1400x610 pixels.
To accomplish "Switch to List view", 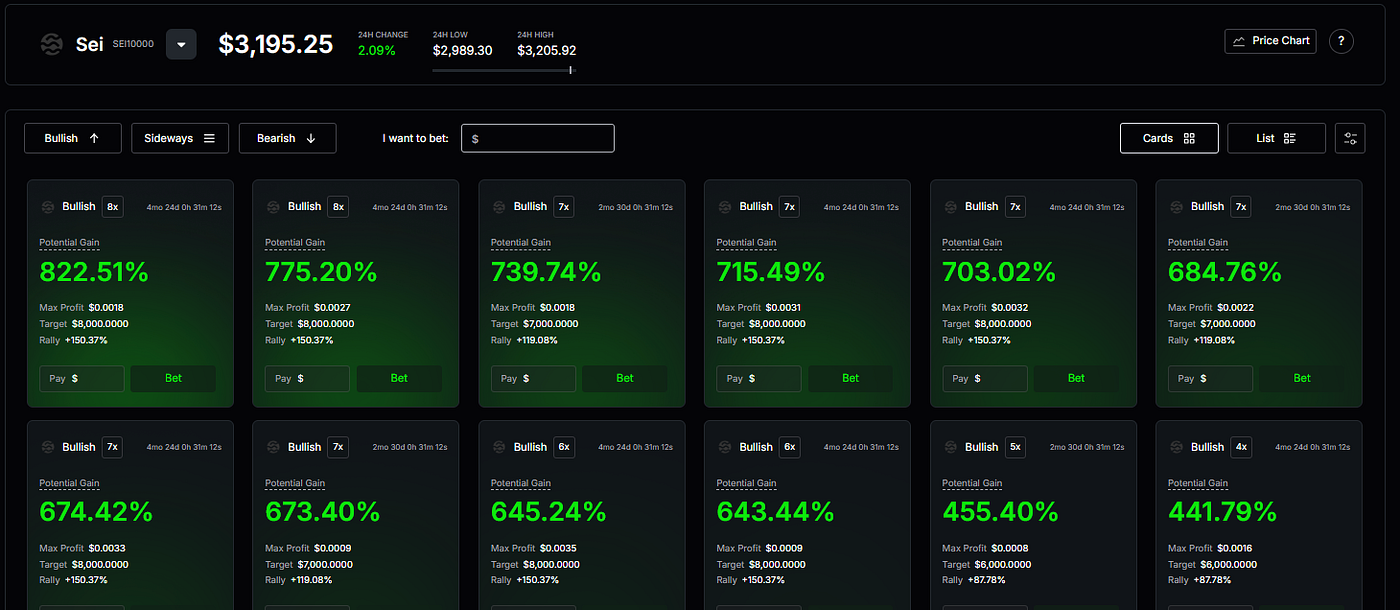I will (1276, 138).
